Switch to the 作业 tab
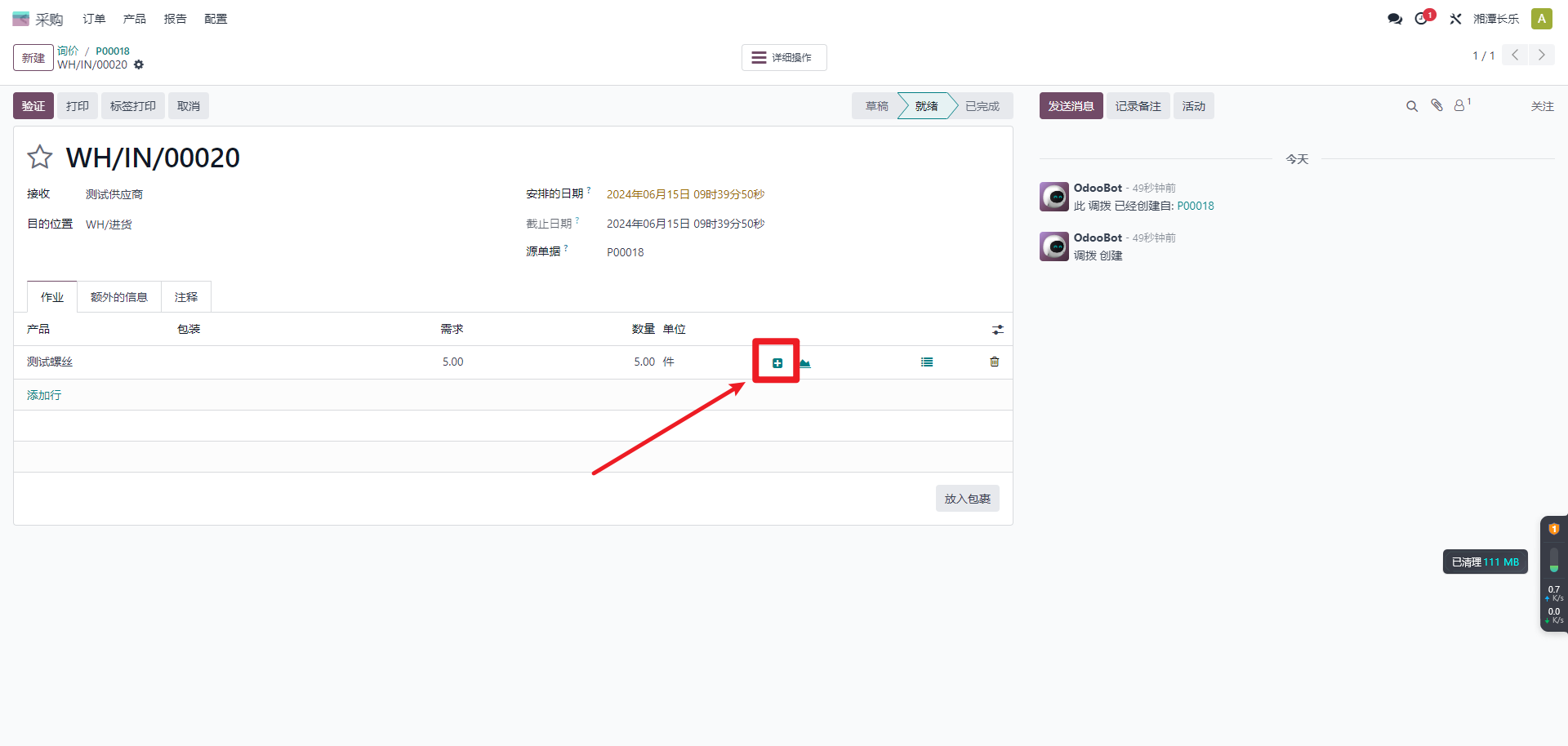 coord(52,297)
